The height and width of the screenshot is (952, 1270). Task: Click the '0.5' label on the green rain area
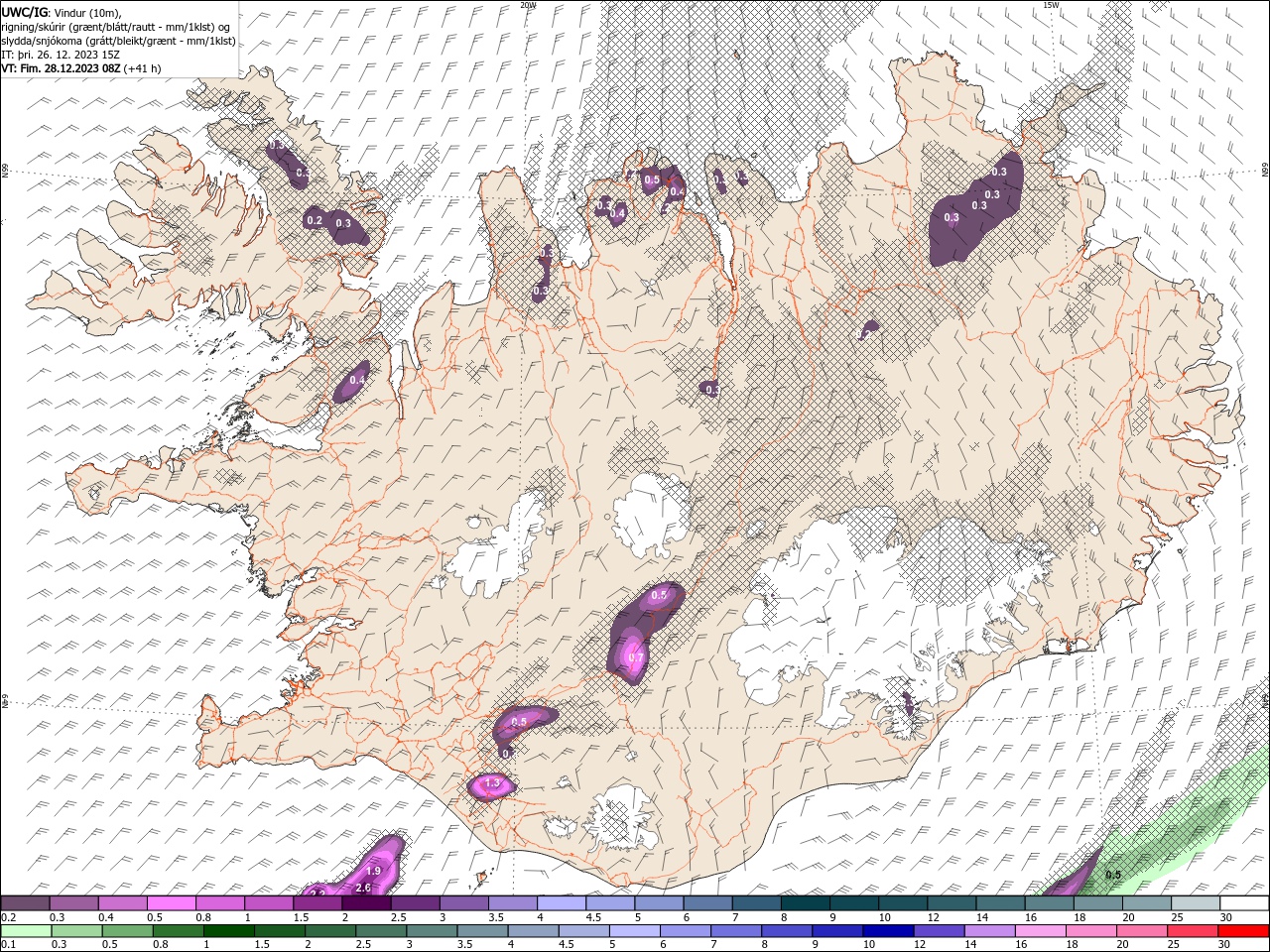(1113, 876)
